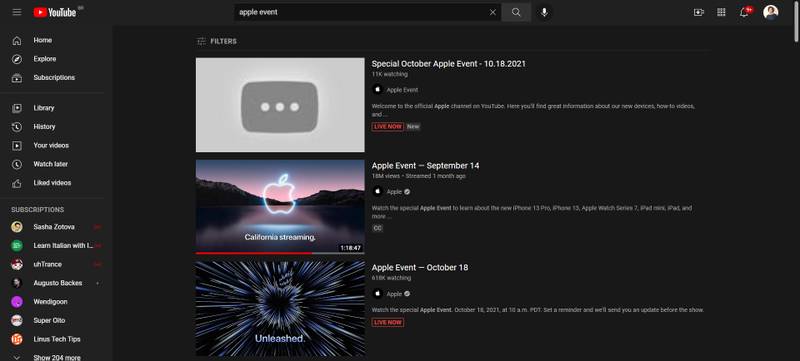Click the YouTube logo
The width and height of the screenshot is (800, 361).
coord(55,12)
